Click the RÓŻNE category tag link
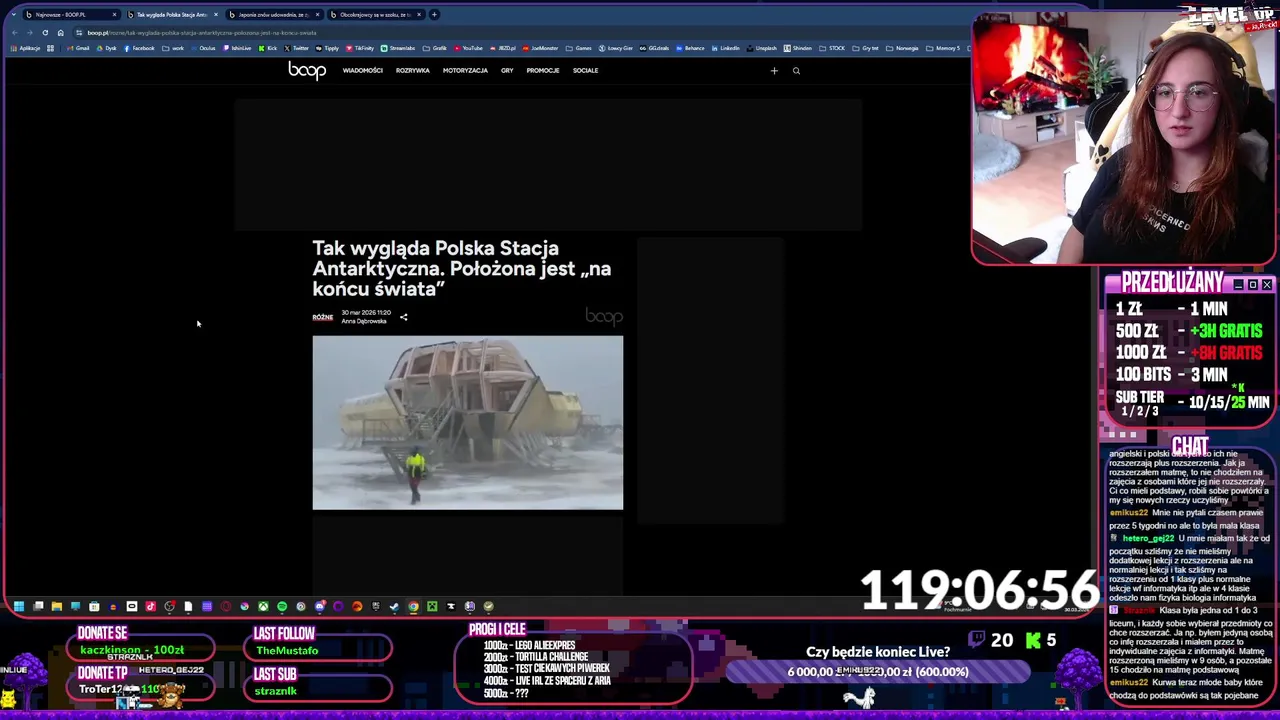 click(x=322, y=317)
